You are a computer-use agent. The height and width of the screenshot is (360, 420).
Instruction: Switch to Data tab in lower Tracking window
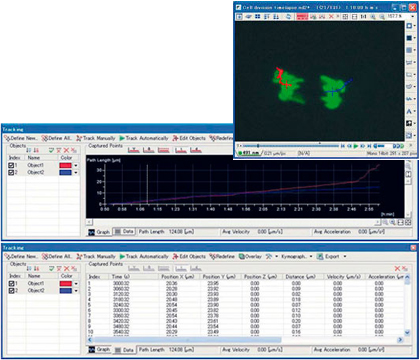[x=124, y=350]
